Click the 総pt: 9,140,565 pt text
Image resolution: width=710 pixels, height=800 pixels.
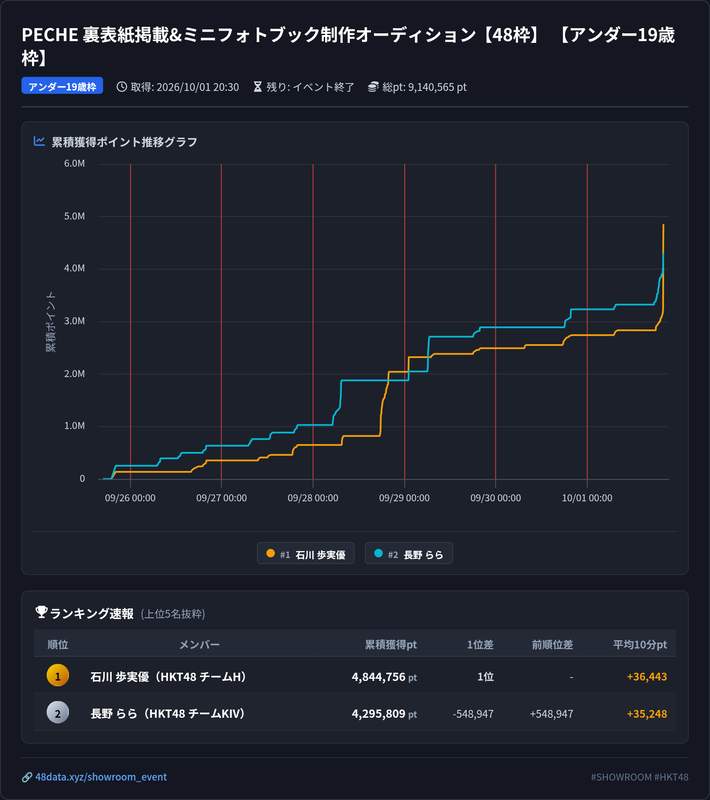click(424, 87)
